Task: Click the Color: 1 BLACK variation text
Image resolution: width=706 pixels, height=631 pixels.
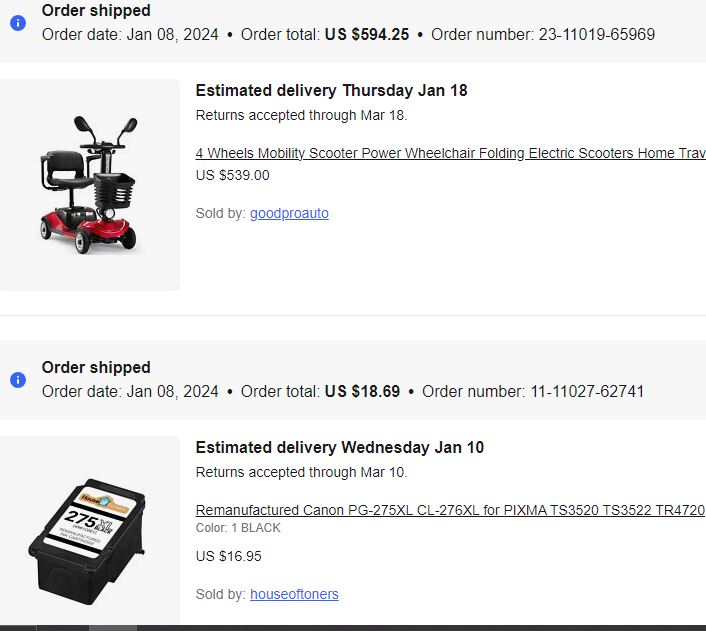Action: click(238, 528)
